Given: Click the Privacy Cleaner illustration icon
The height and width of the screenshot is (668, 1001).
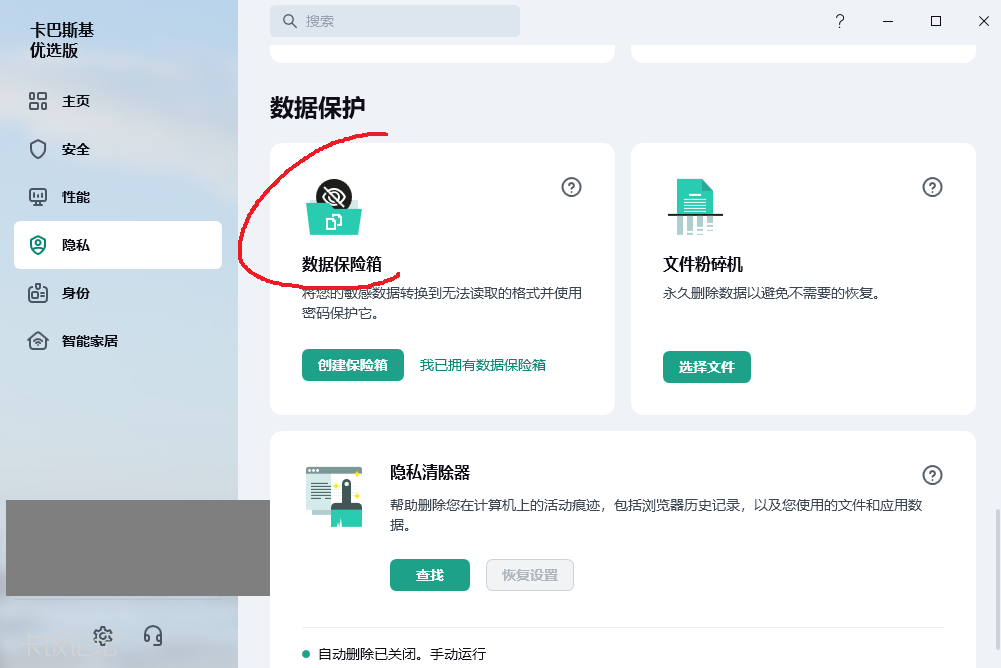Looking at the screenshot, I should (334, 495).
